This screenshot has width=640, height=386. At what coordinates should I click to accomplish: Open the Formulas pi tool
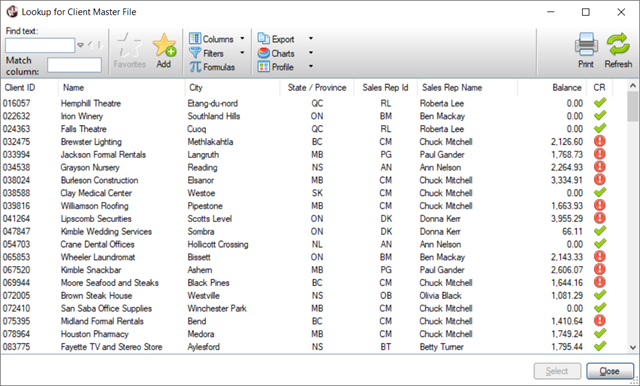[x=212, y=67]
